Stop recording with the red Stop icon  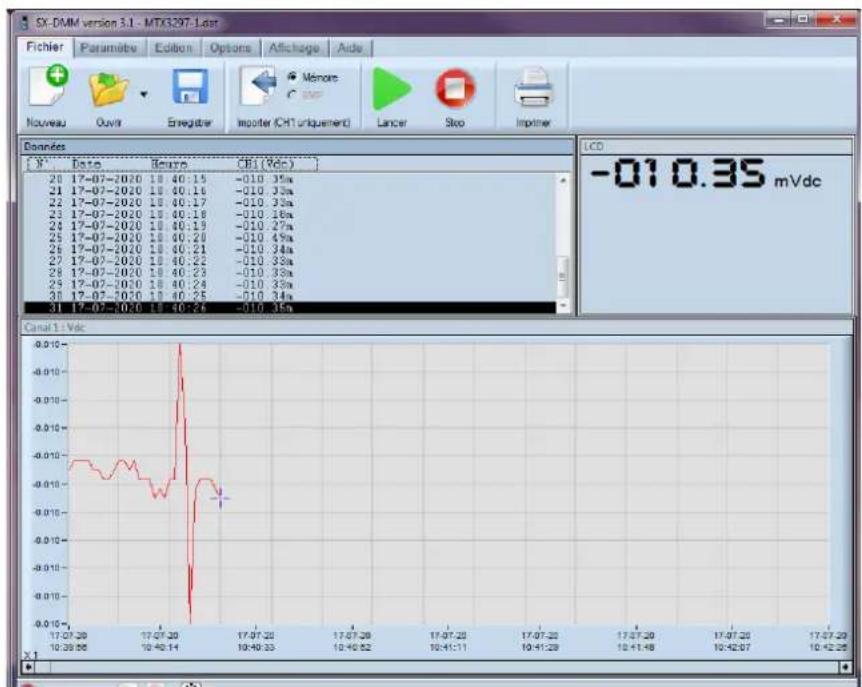[455, 88]
